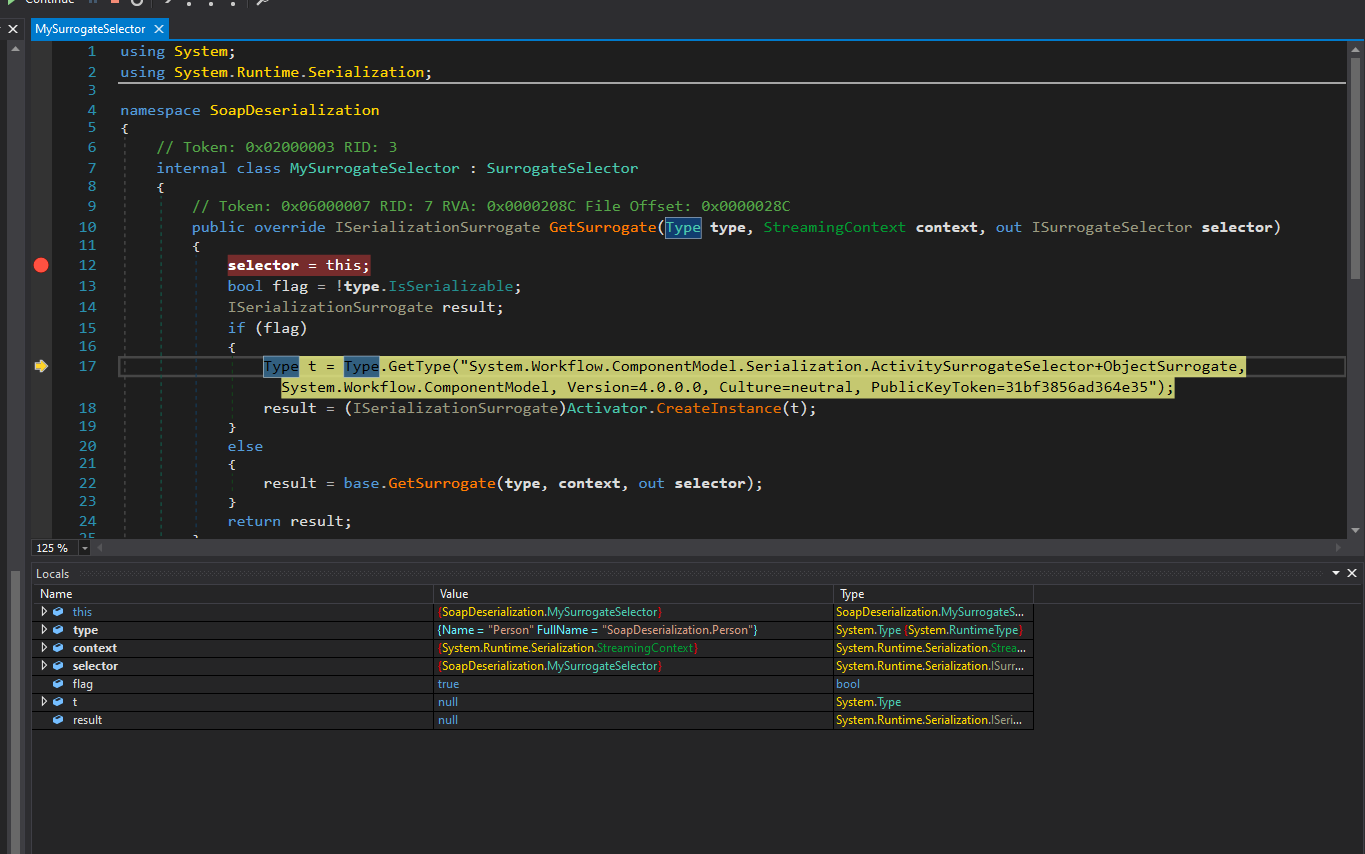Click 'return result;' on line 24
The height and width of the screenshot is (854, 1365).
click(x=290, y=521)
